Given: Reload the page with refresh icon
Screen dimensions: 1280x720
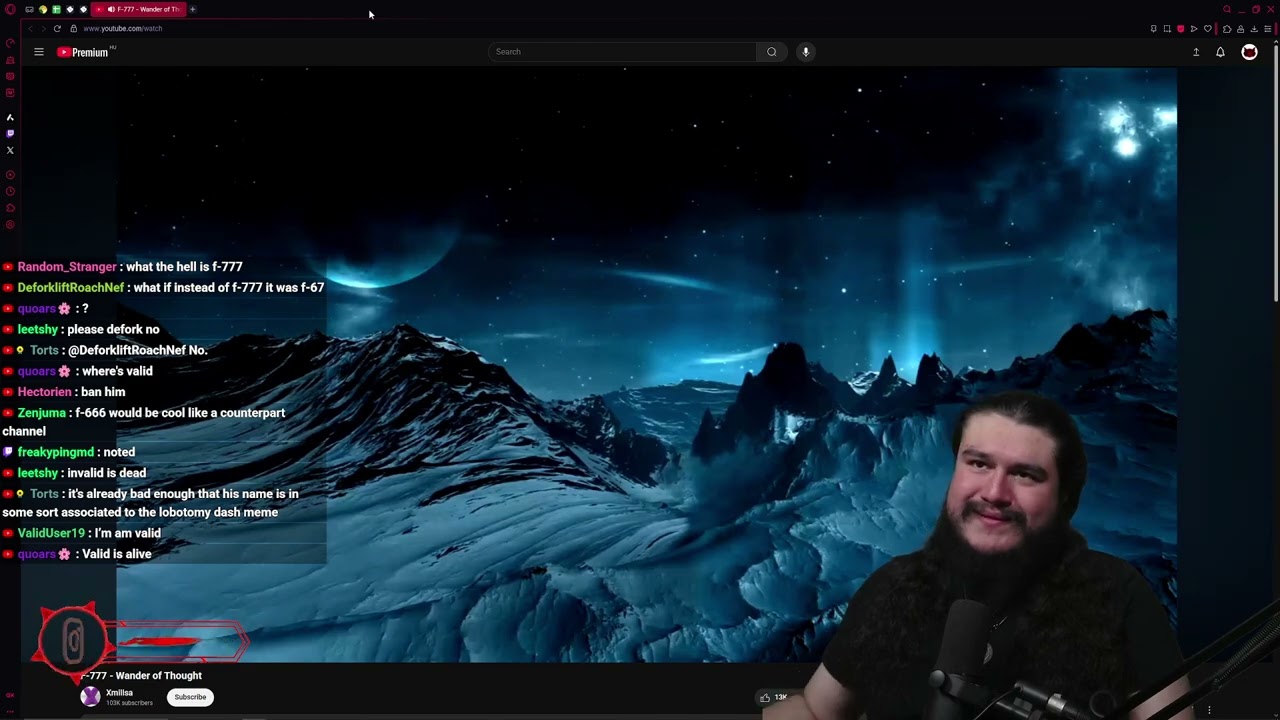Looking at the screenshot, I should tap(57, 28).
